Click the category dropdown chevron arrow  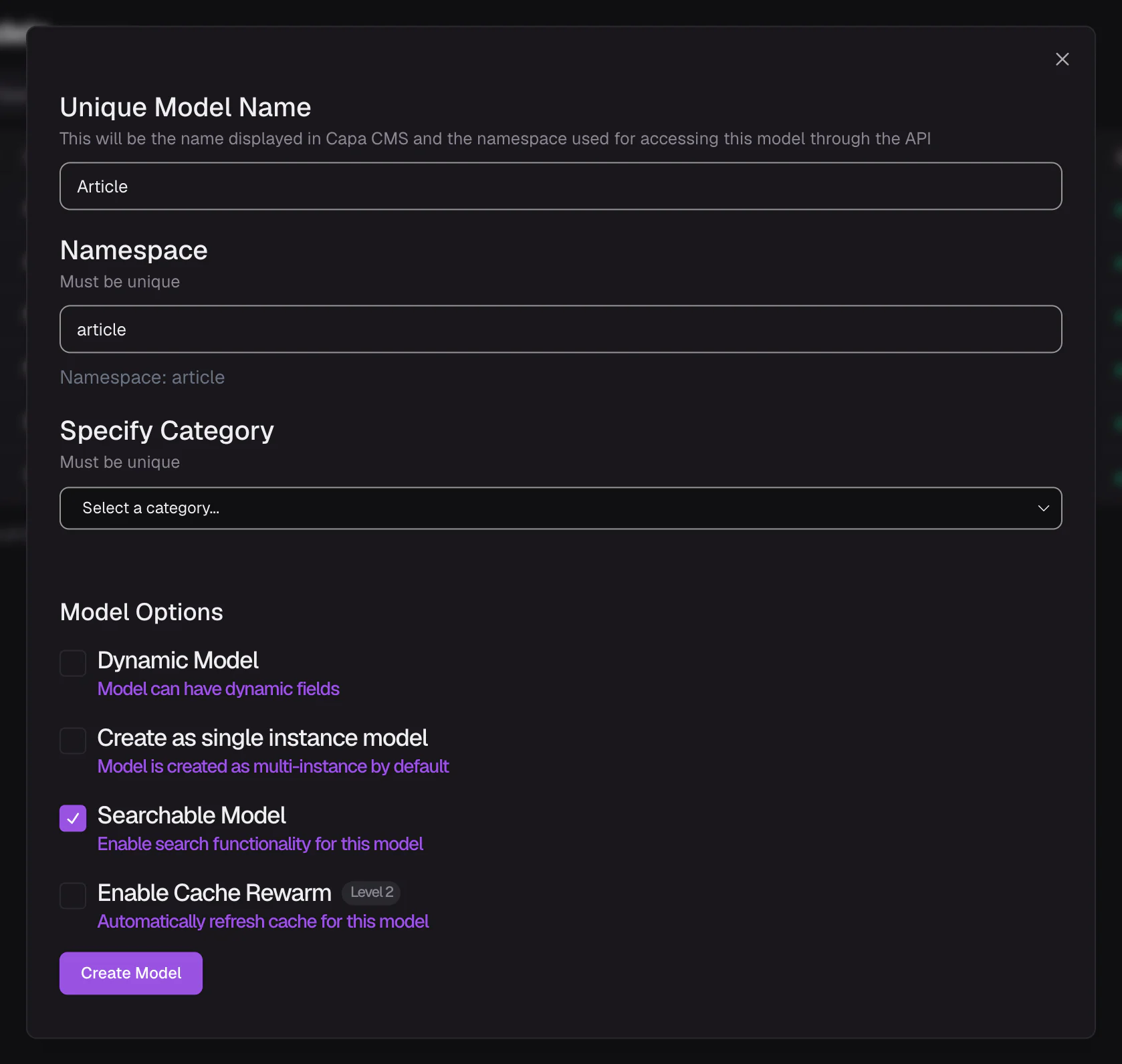[1043, 508]
